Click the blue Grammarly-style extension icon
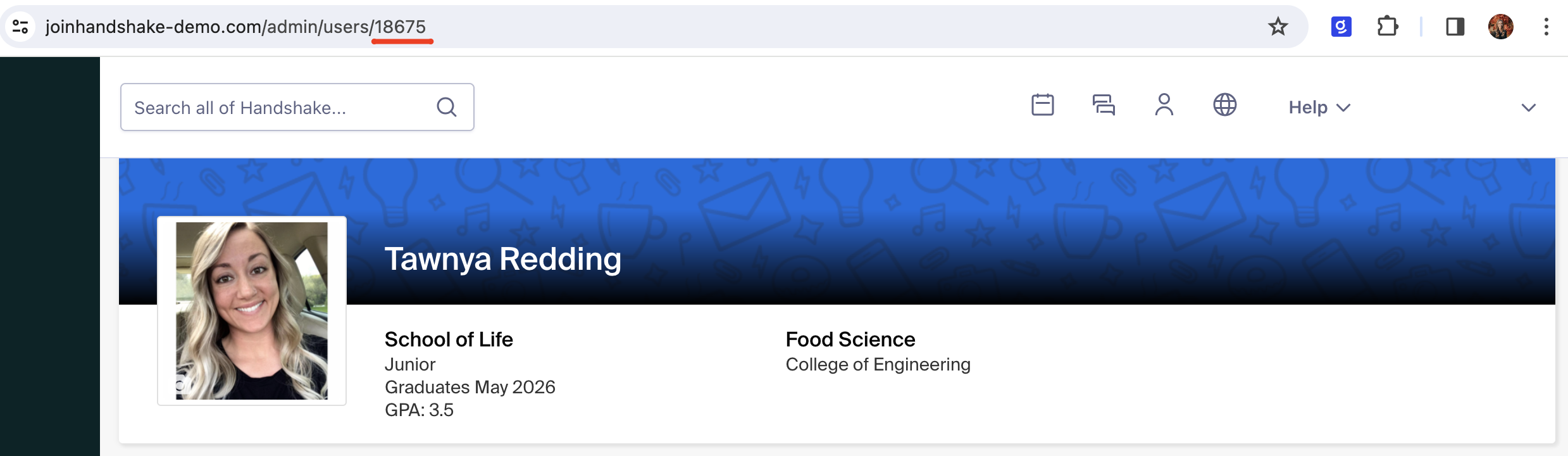 [x=1341, y=27]
